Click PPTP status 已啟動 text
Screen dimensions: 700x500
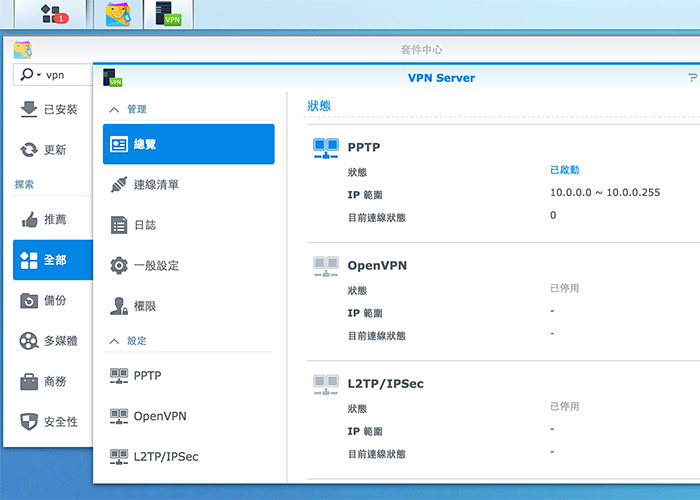click(564, 170)
